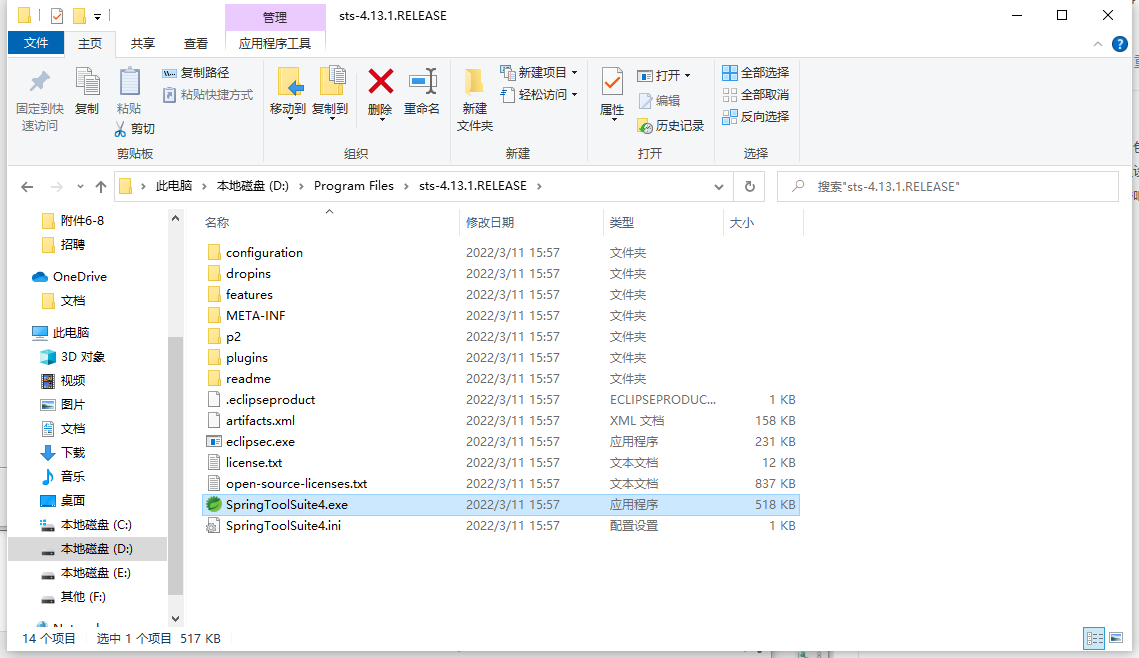The width and height of the screenshot is (1139, 658).
Task: Expand address bar history dropdown
Action: pos(718,187)
